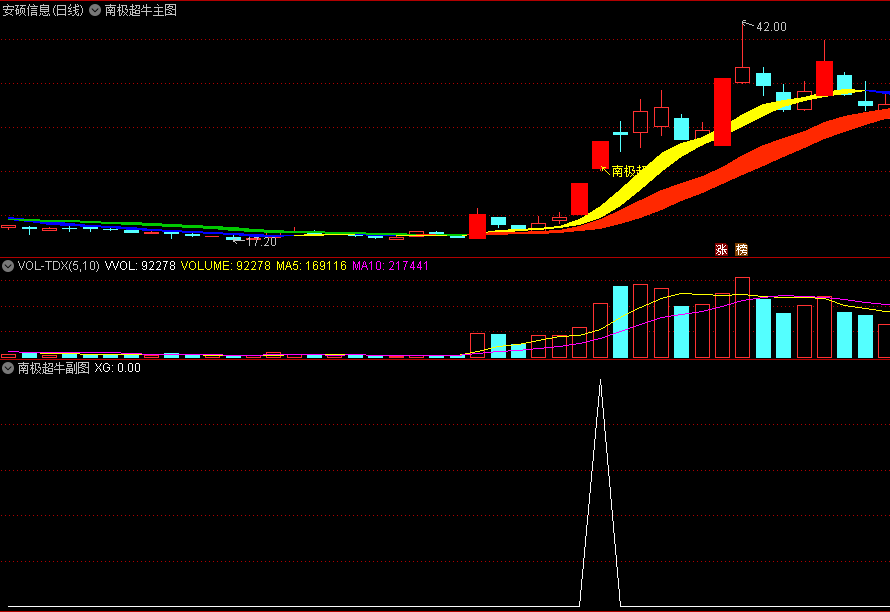Click the 涨 marker icon

pos(721,250)
